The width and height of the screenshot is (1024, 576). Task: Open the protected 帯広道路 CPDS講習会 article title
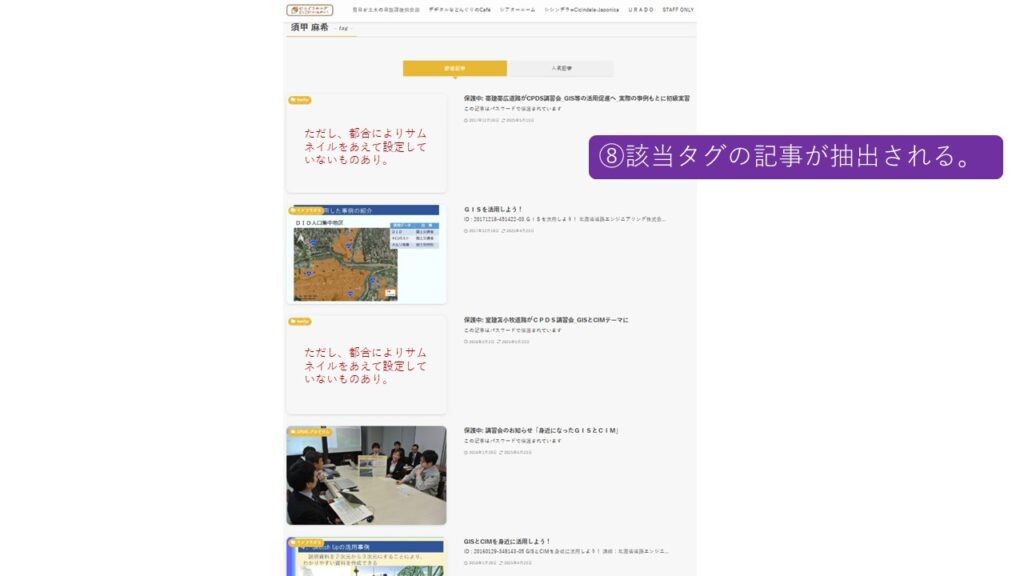pyautogui.click(x=576, y=99)
